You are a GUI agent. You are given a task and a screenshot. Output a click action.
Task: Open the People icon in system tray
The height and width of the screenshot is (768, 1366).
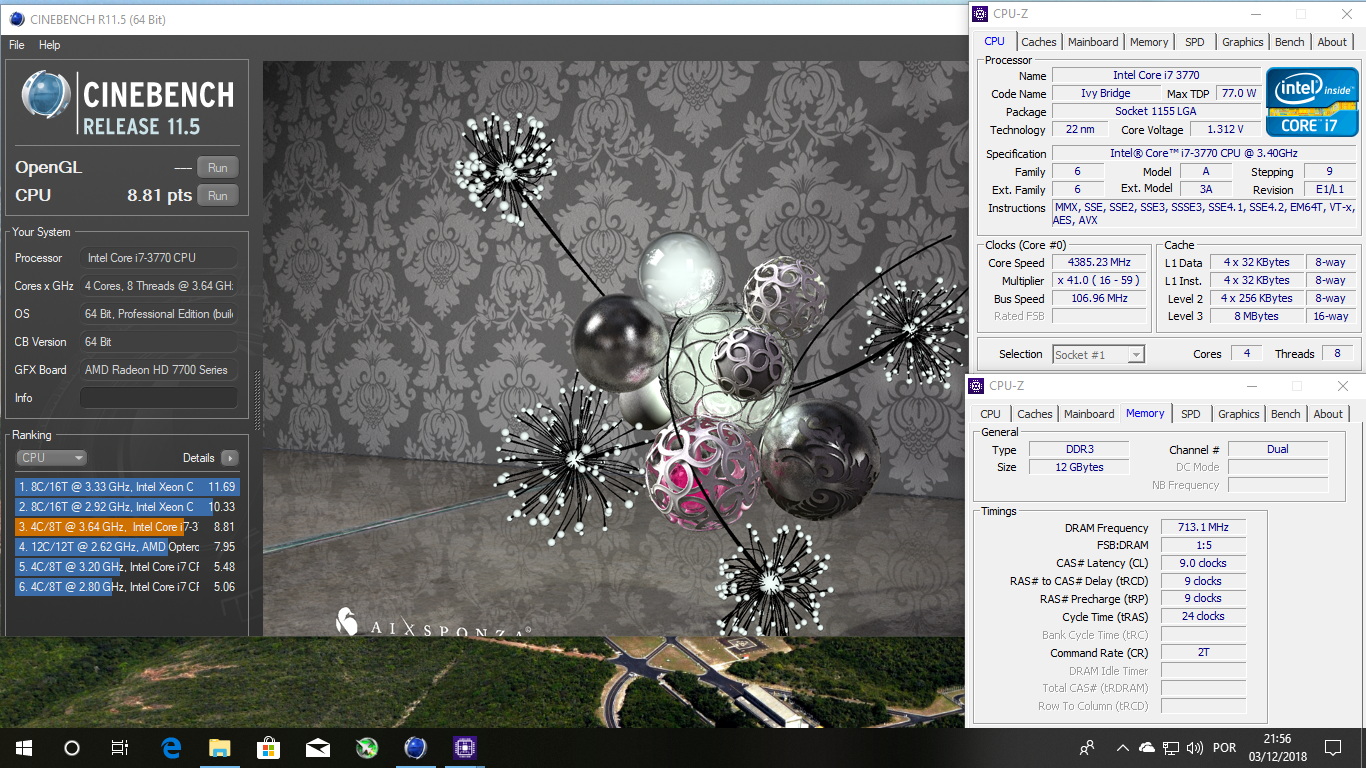tap(1087, 748)
